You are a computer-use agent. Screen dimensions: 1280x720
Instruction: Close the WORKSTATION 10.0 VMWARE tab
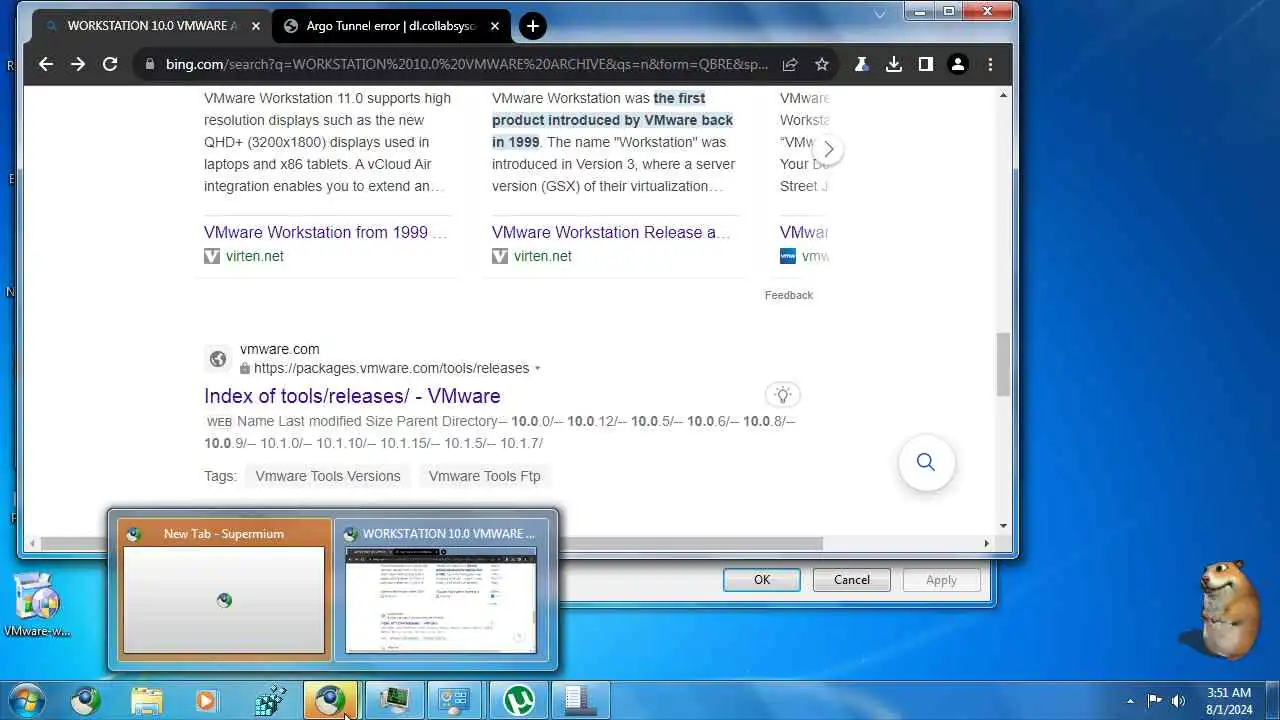255,26
